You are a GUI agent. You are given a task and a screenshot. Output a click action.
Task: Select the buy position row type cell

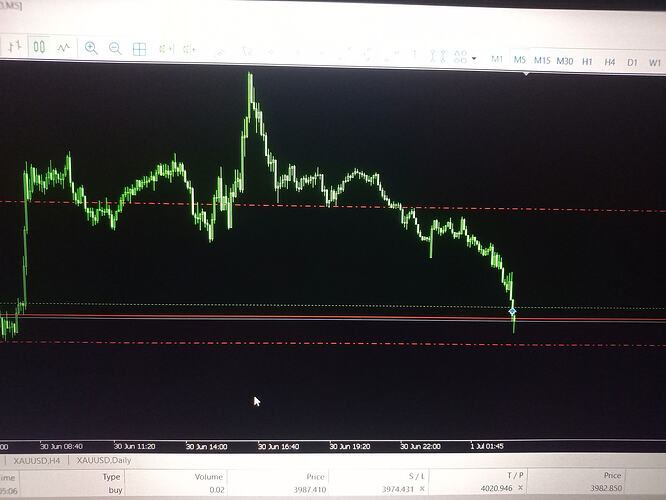click(x=115, y=490)
